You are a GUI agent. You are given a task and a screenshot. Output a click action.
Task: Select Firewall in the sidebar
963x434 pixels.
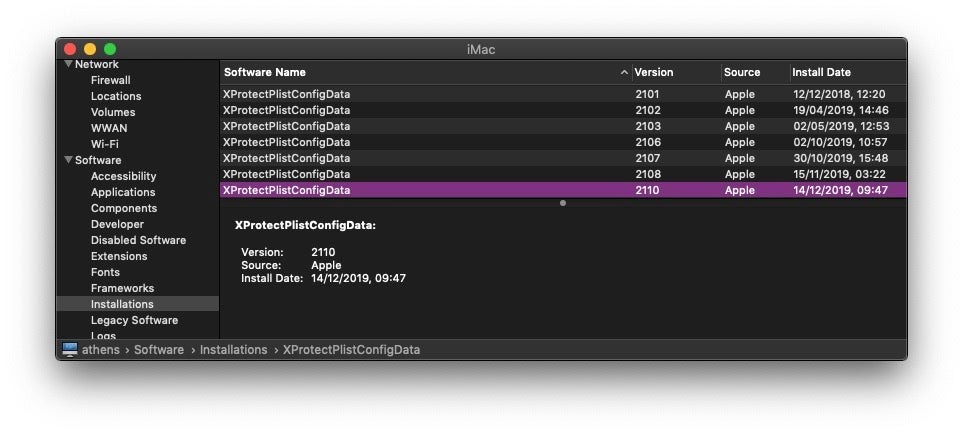pyautogui.click(x=110, y=80)
